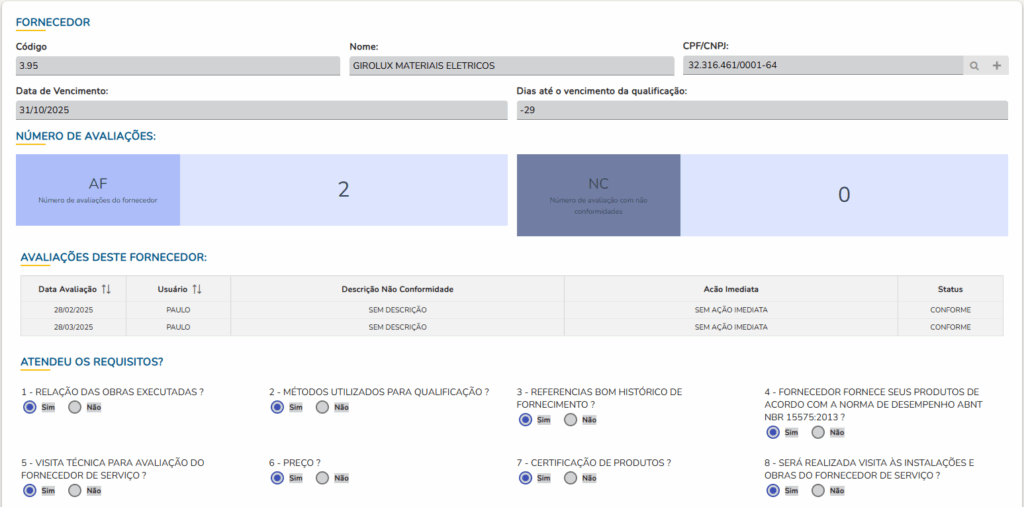The height and width of the screenshot is (507, 1024).
Task: Click the plus icon beside CPF/CNPJ field
Action: coord(996,66)
